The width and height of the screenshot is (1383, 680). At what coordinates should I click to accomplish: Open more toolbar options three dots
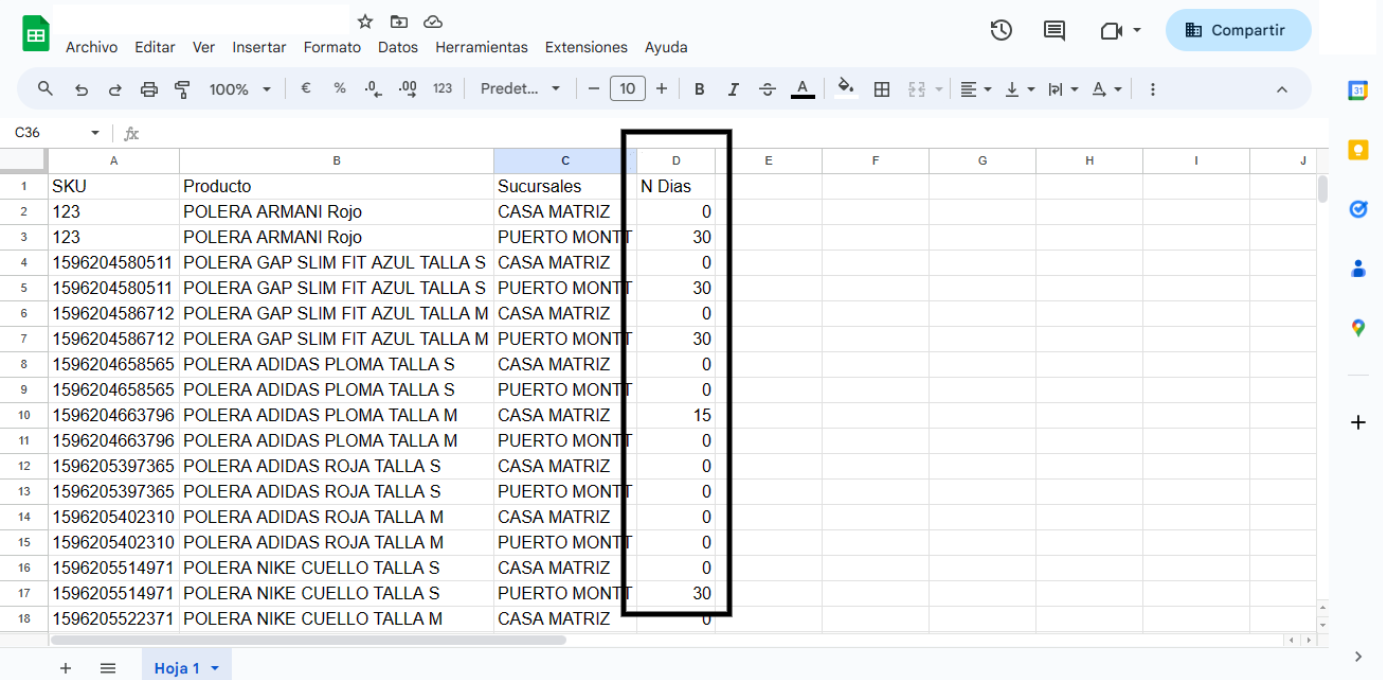(1152, 89)
